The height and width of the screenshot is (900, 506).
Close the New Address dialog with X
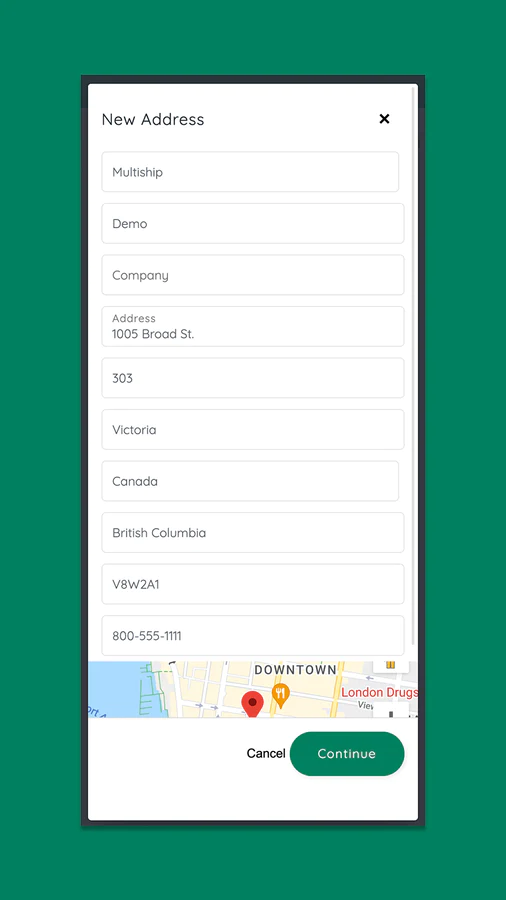coord(384,119)
